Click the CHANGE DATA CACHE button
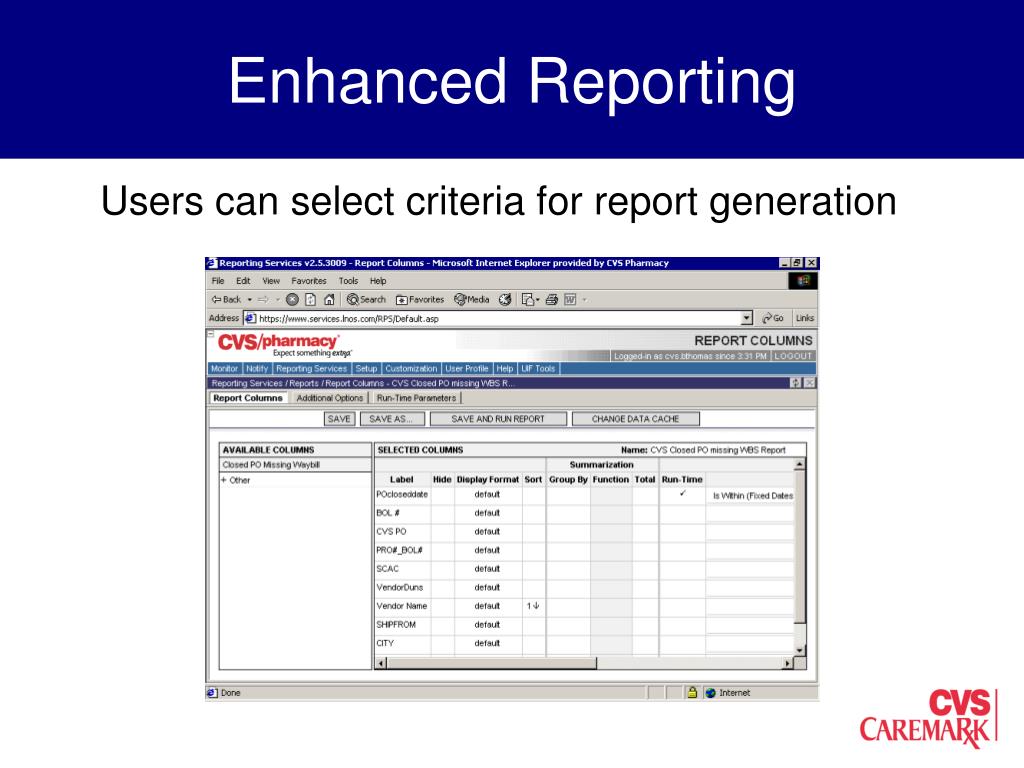This screenshot has width=1024, height=768. click(x=635, y=419)
